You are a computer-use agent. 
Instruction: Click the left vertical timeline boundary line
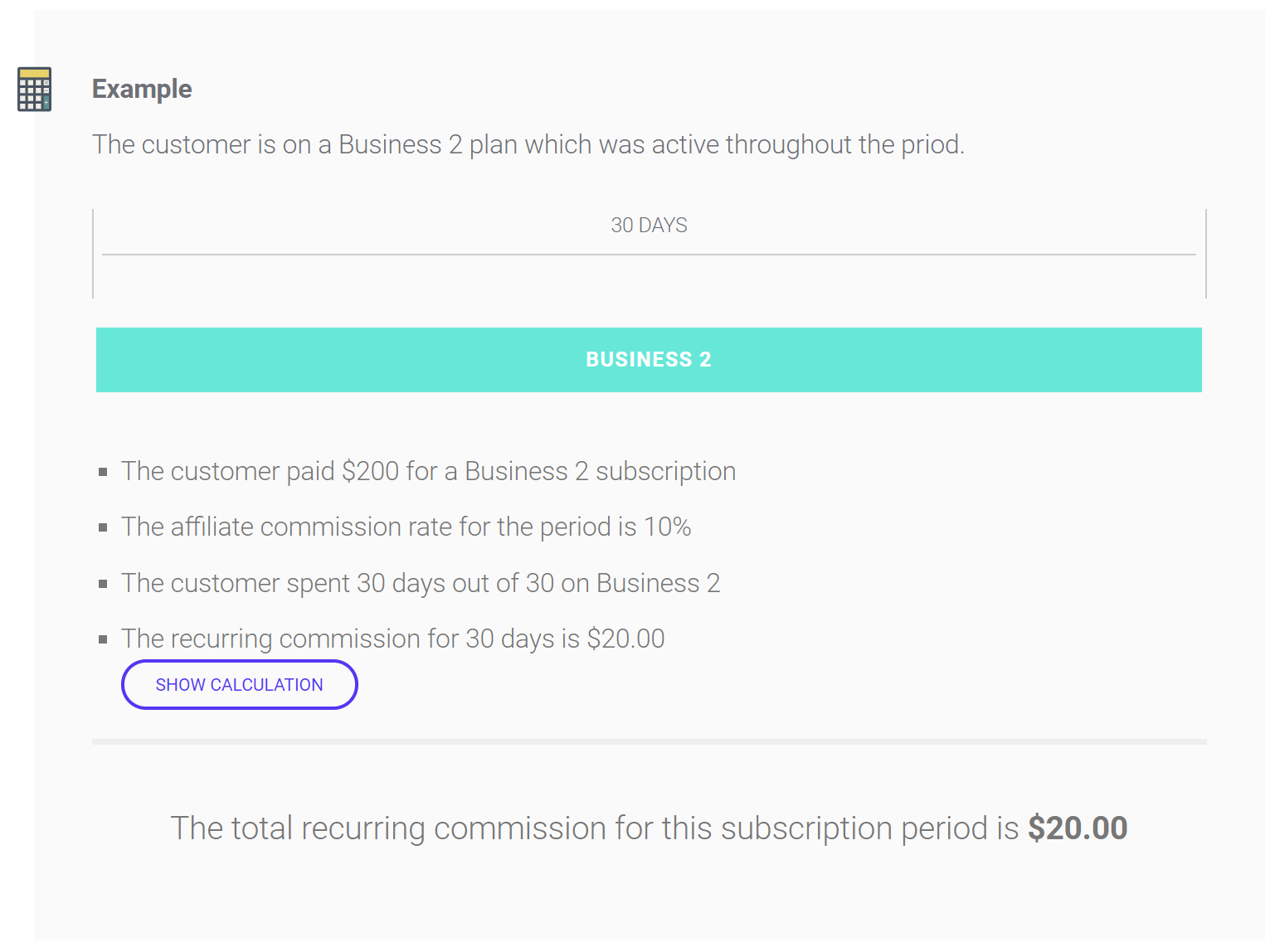[93, 254]
